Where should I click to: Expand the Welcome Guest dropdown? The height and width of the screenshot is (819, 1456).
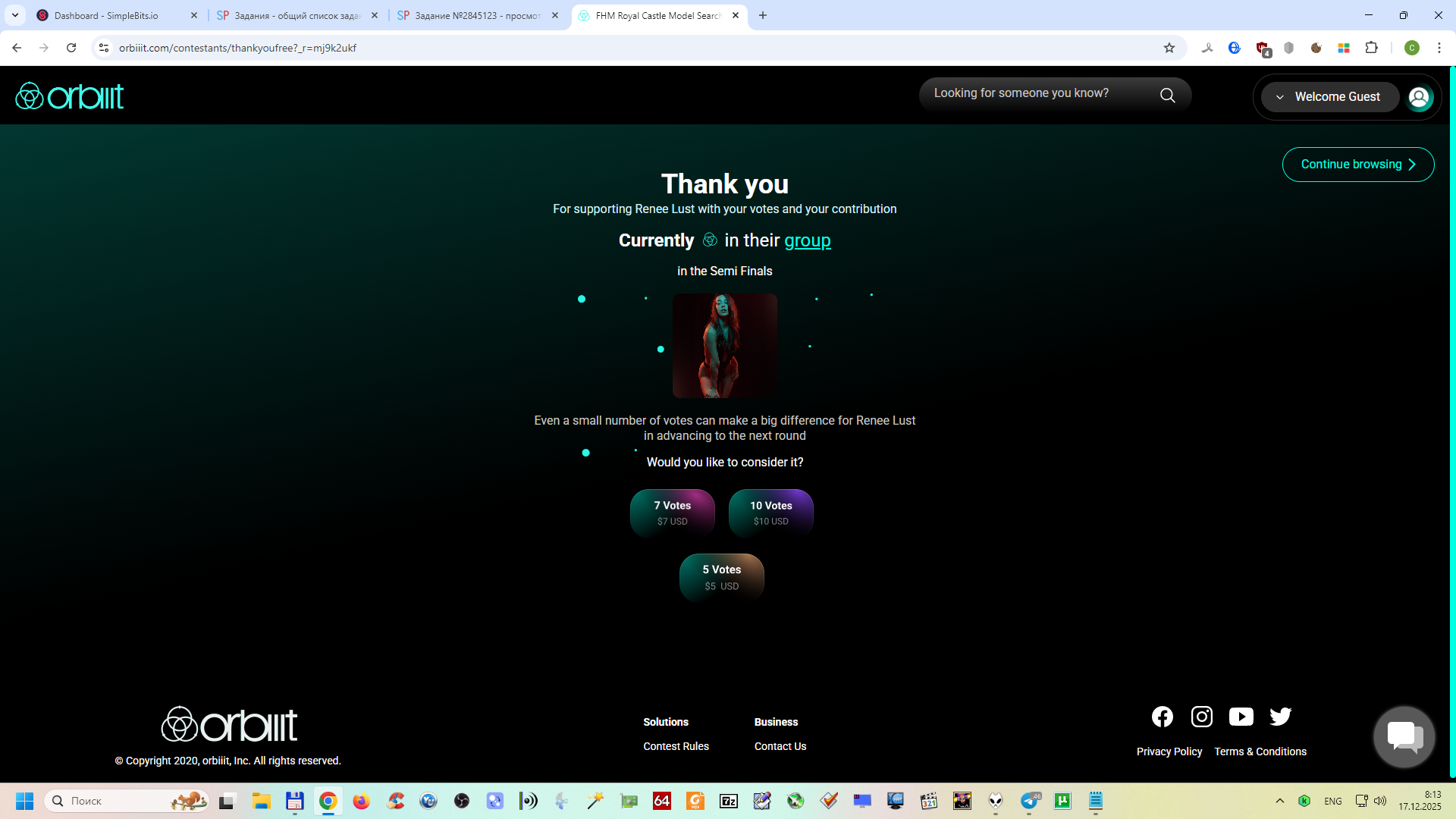pyautogui.click(x=1329, y=97)
